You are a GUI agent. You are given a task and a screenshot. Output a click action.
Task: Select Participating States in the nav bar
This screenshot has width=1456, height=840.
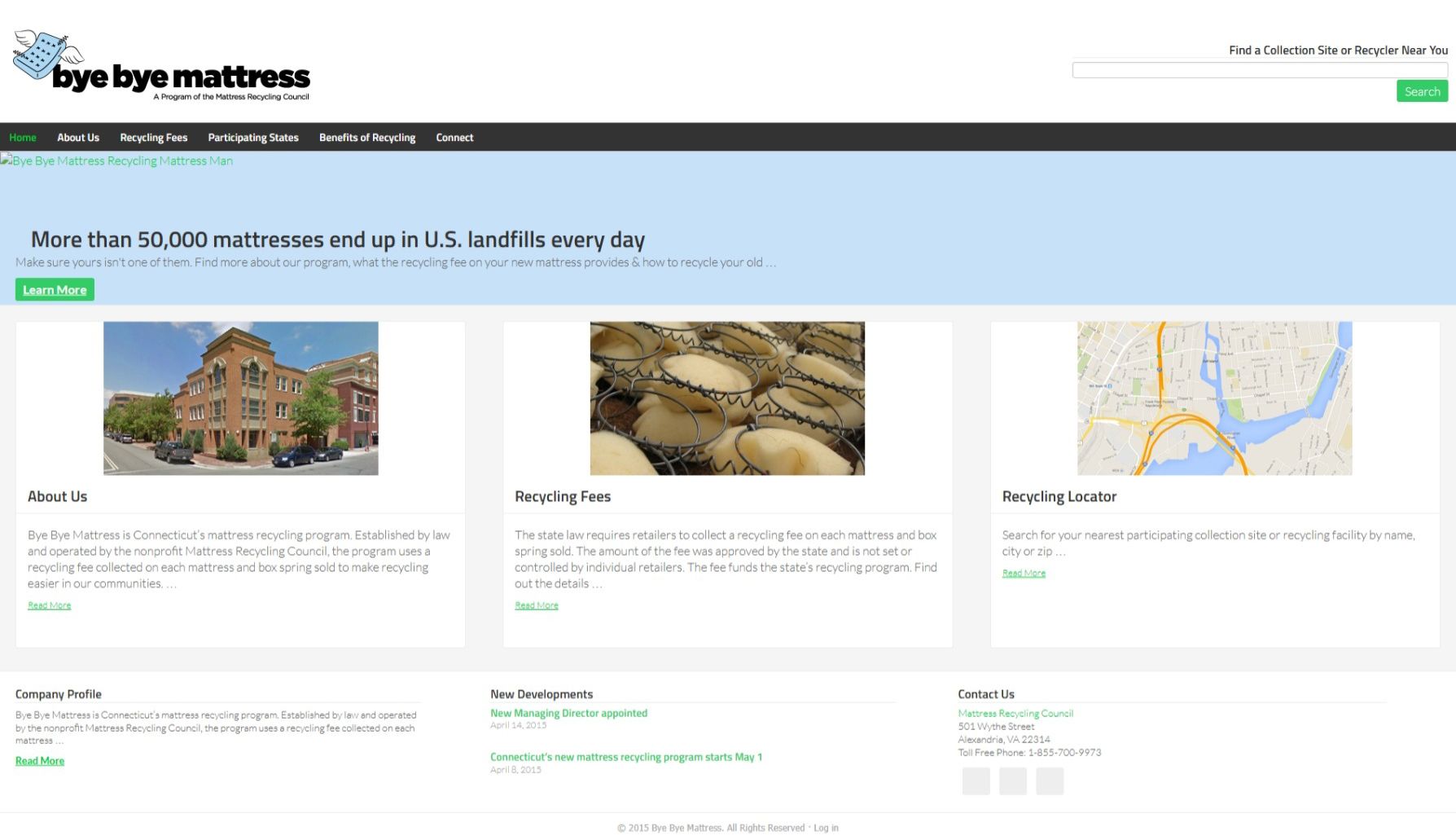(x=253, y=138)
